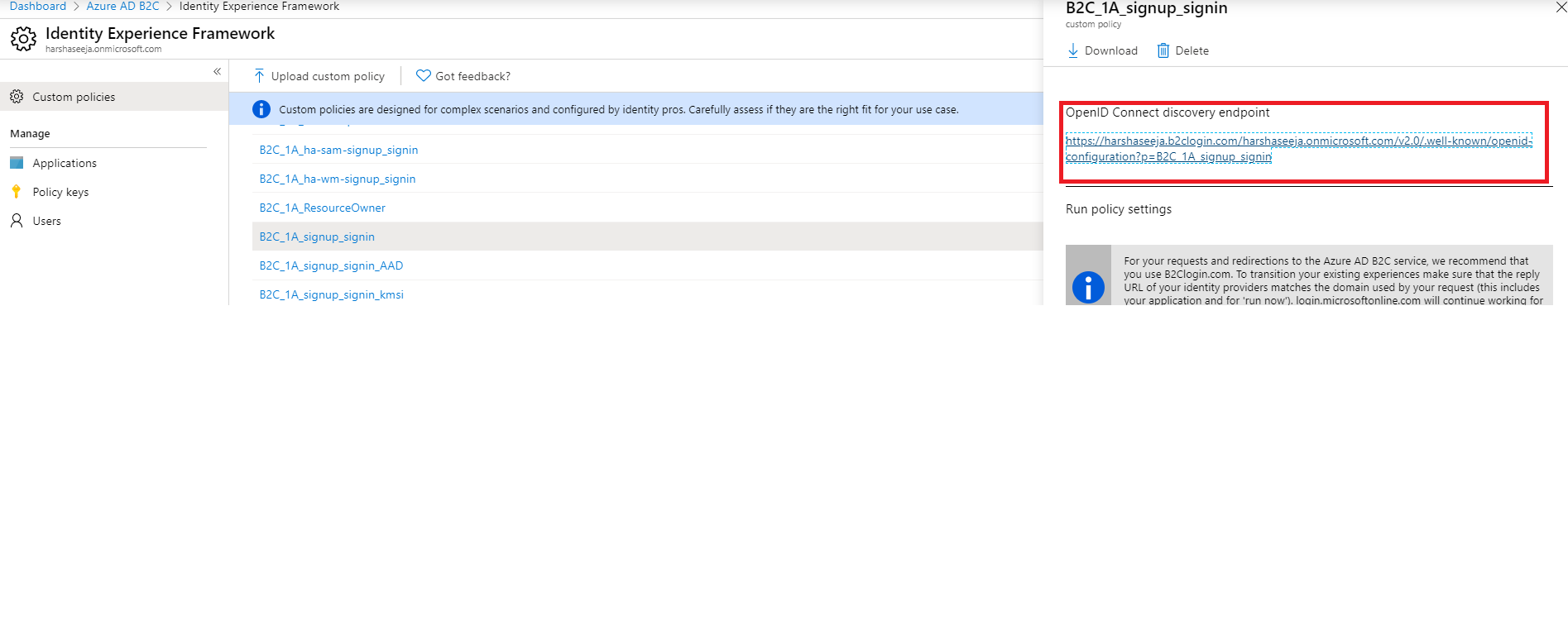Open policy B2C_1A_ResourceOwner
The image size is (1568, 631).
322,208
